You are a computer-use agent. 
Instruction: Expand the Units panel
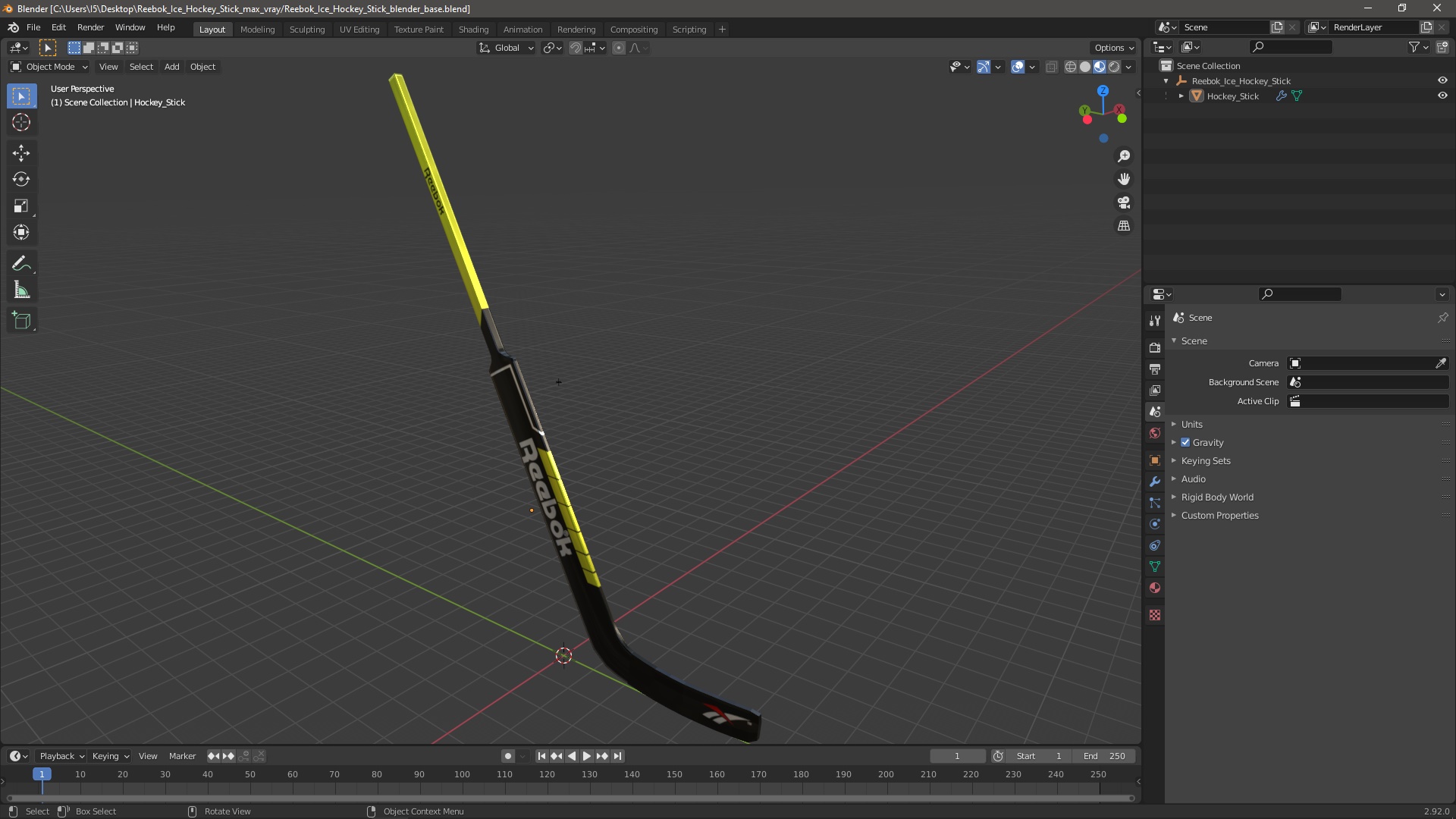(x=1191, y=425)
